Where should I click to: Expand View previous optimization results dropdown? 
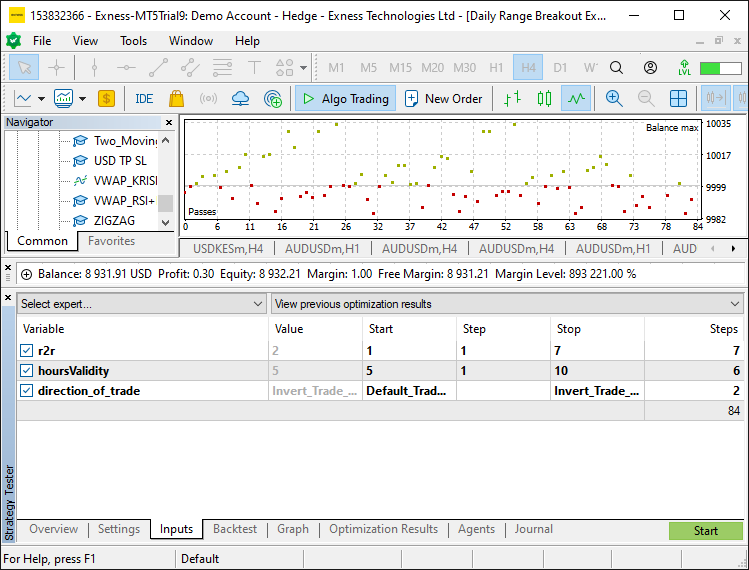(x=507, y=304)
